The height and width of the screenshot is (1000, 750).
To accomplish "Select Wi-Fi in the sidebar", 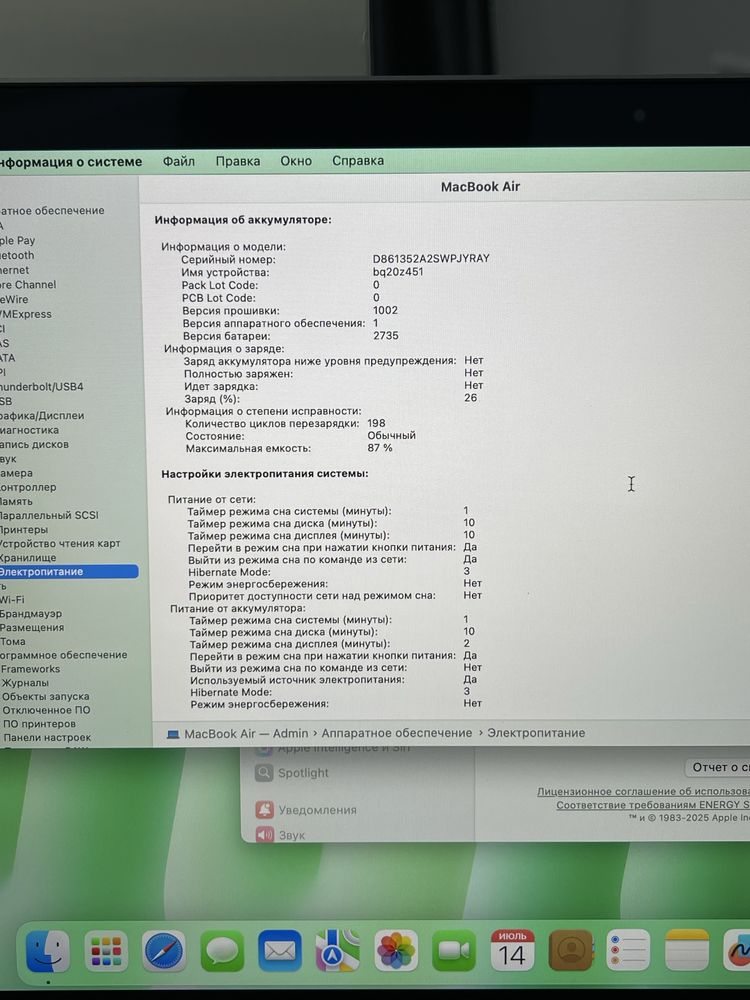I will point(12,599).
